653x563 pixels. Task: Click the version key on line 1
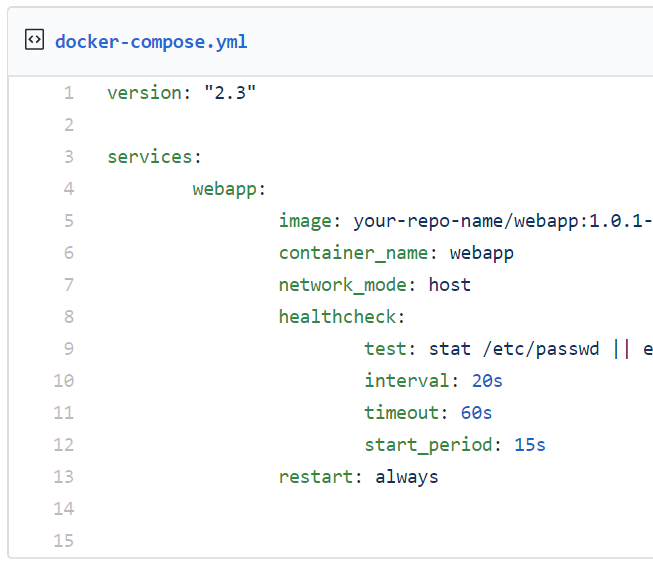pos(144,92)
